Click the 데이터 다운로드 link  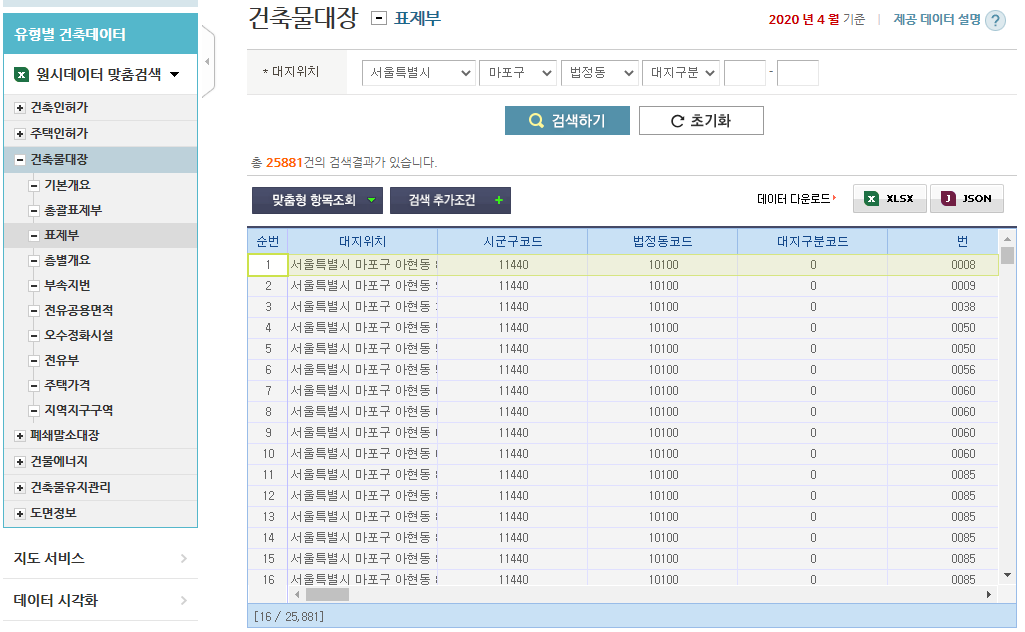tap(793, 198)
